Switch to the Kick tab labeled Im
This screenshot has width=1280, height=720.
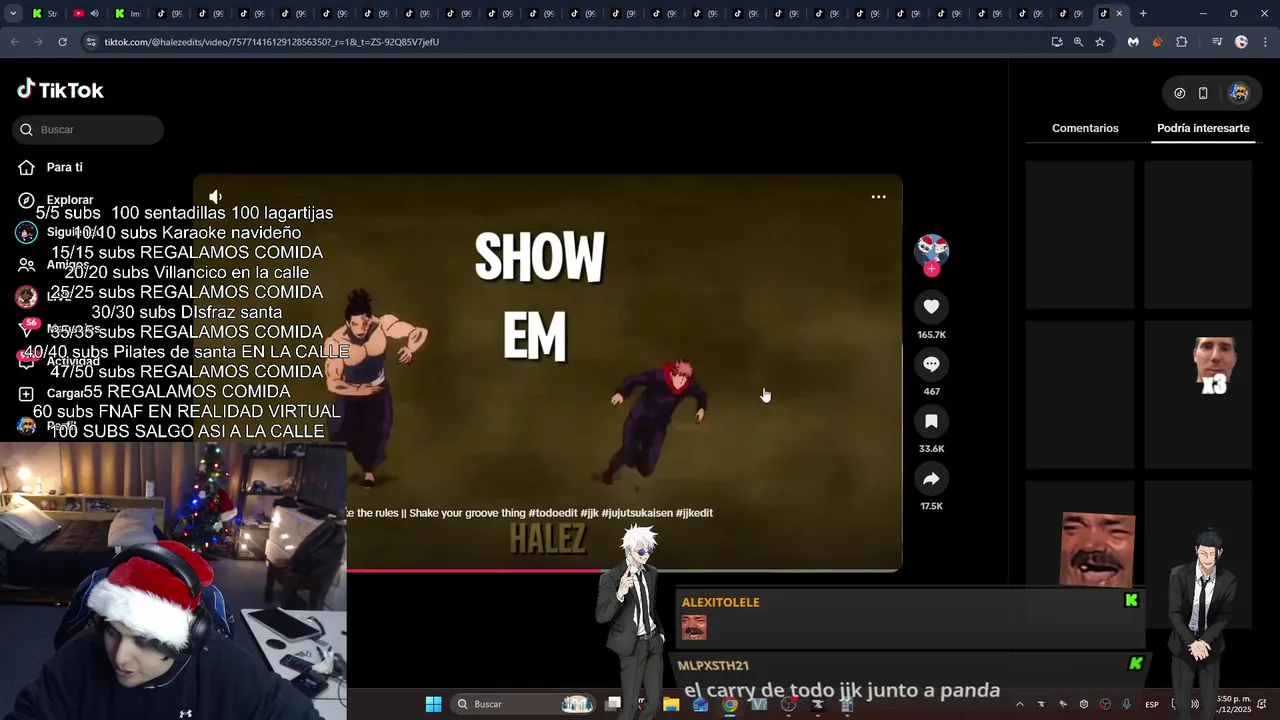click(127, 14)
